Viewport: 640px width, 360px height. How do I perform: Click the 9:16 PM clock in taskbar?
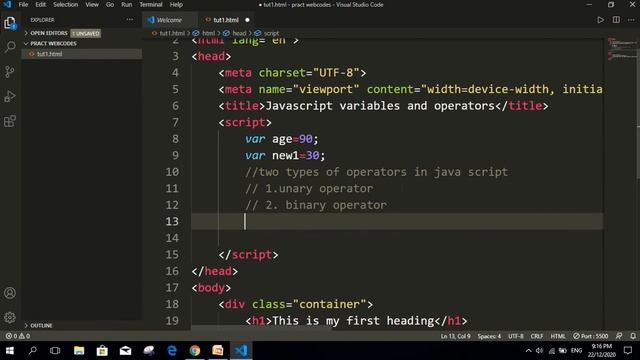[602, 347]
